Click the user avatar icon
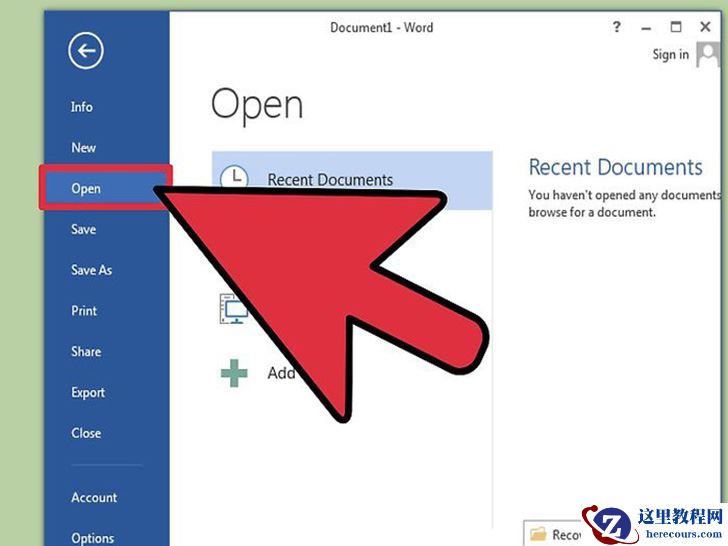Viewport: 728px width, 546px height. [x=708, y=54]
